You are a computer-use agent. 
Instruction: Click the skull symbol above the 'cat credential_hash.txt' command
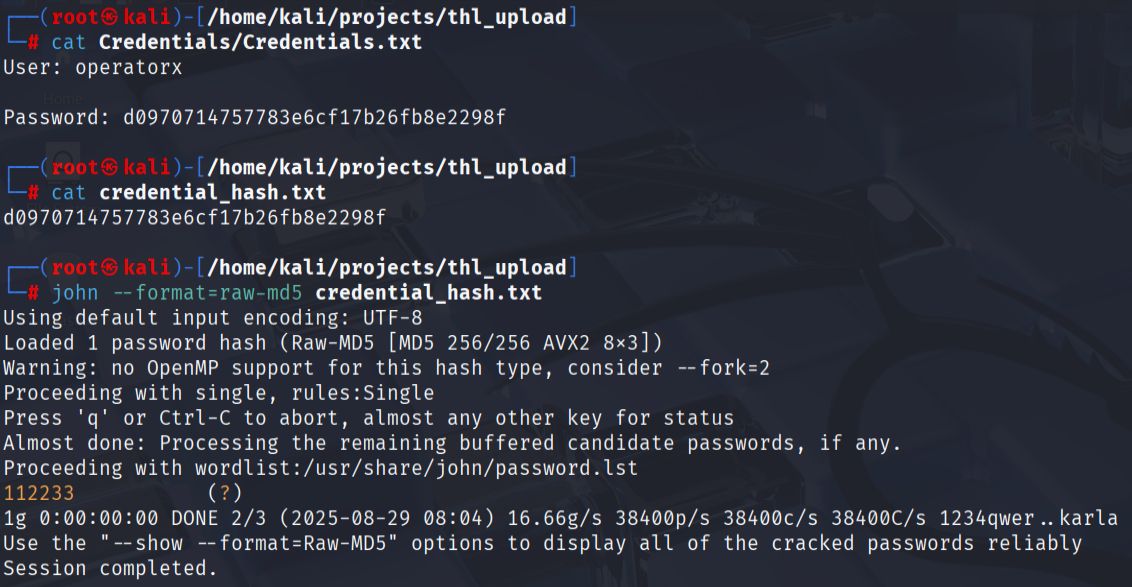(111, 167)
